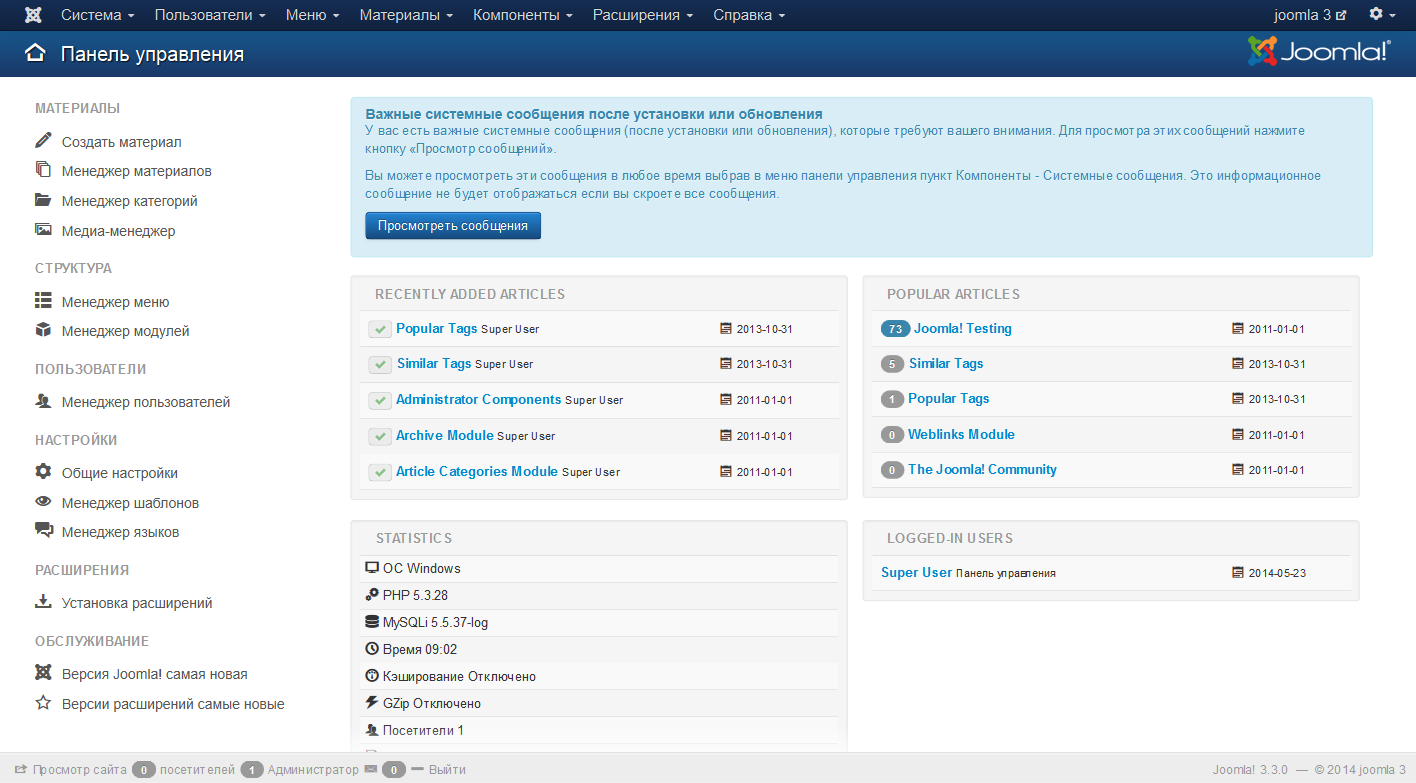
Task: Select the Менеджер пользователей user icon
Action: click(x=42, y=403)
